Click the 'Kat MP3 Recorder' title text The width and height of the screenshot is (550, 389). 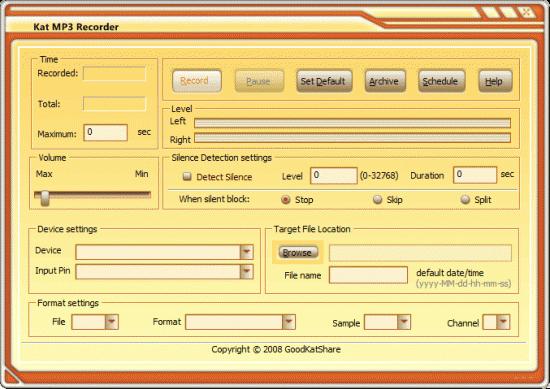pyautogui.click(x=76, y=27)
